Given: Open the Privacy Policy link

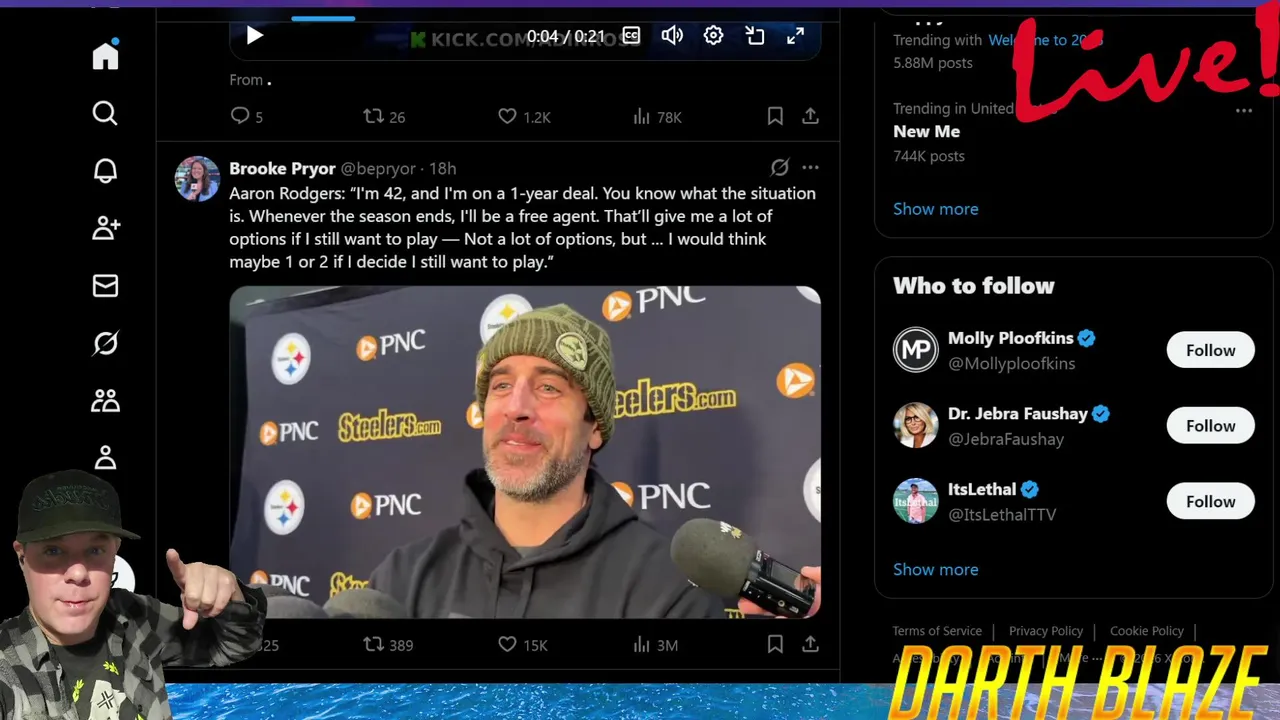Looking at the screenshot, I should (1046, 631).
